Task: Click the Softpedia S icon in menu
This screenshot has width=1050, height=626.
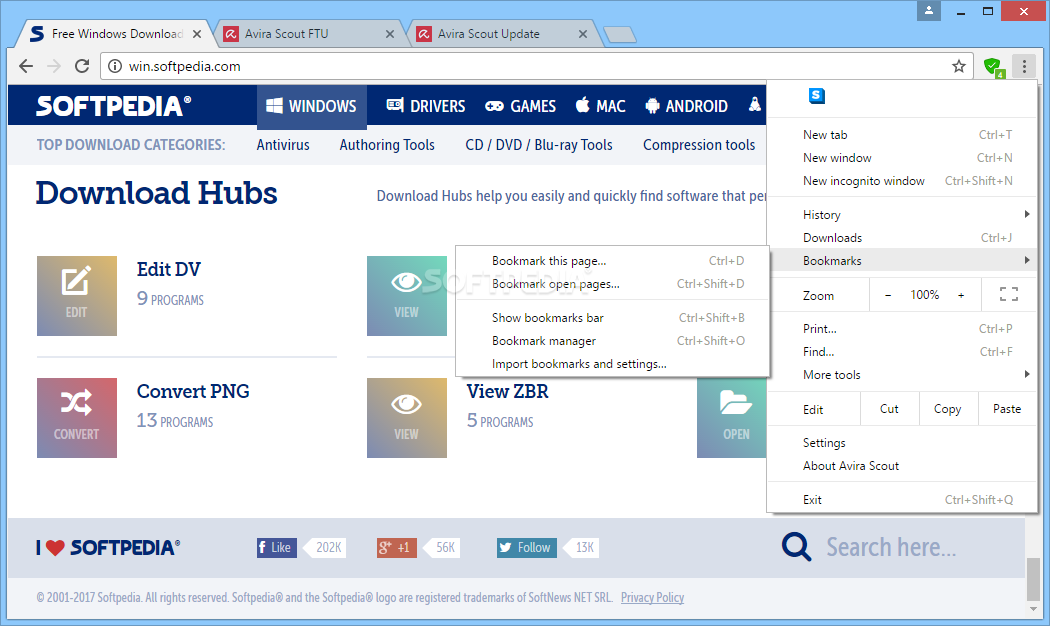Action: click(816, 96)
